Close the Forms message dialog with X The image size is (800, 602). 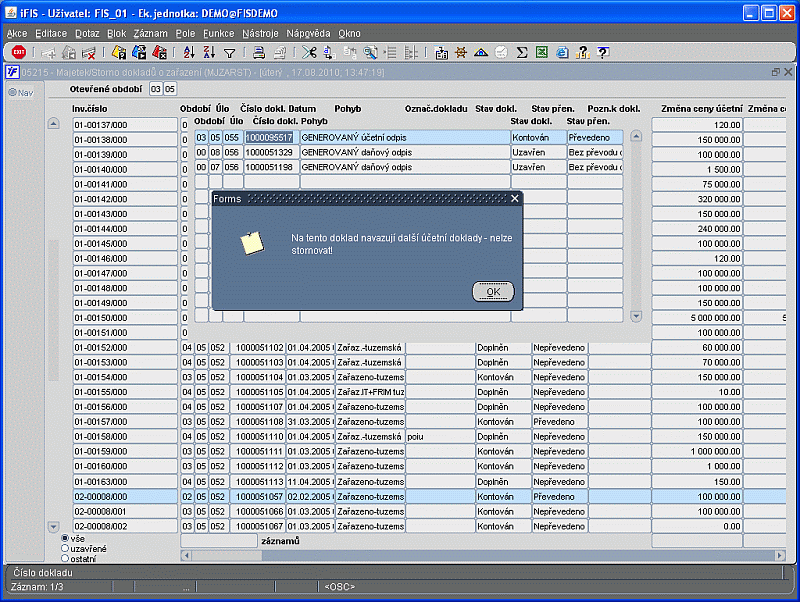pos(515,198)
